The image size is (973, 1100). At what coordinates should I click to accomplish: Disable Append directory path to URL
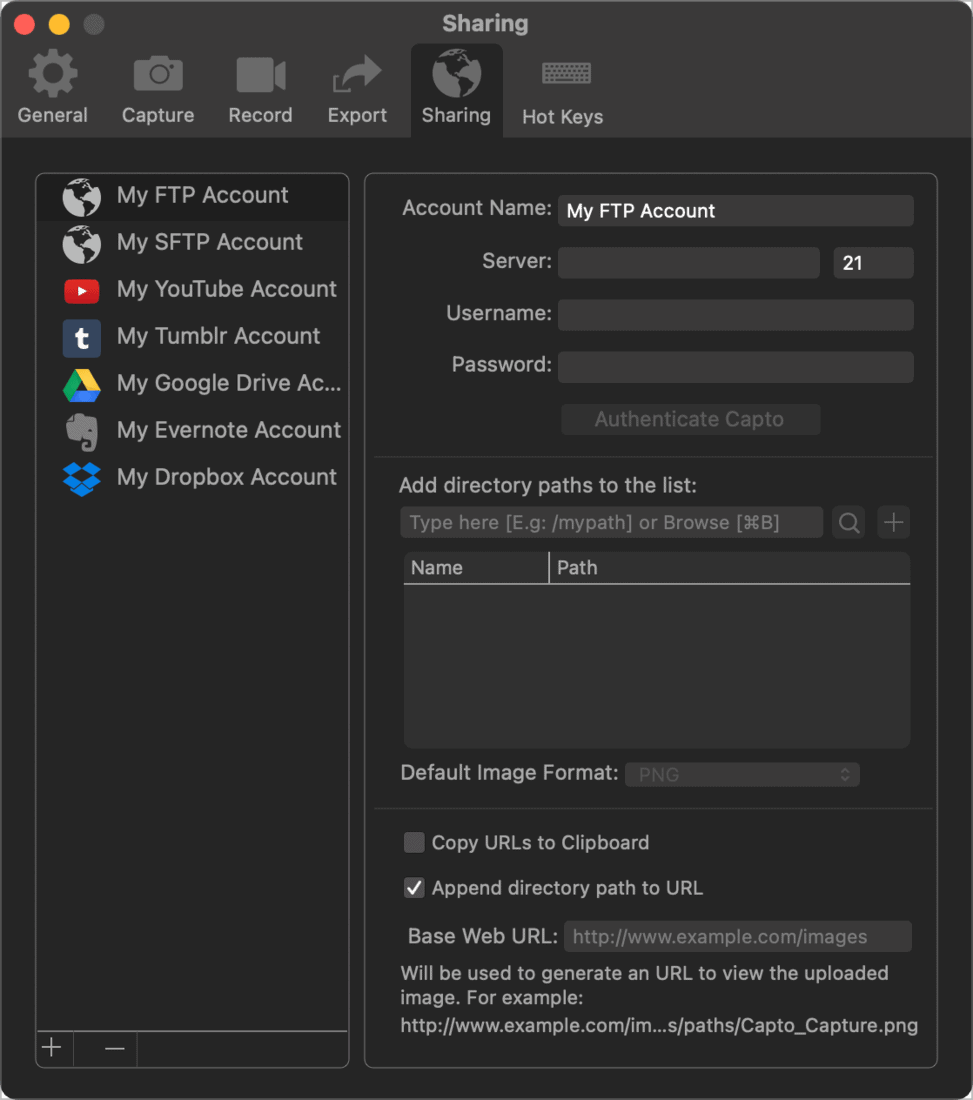pyautogui.click(x=414, y=888)
